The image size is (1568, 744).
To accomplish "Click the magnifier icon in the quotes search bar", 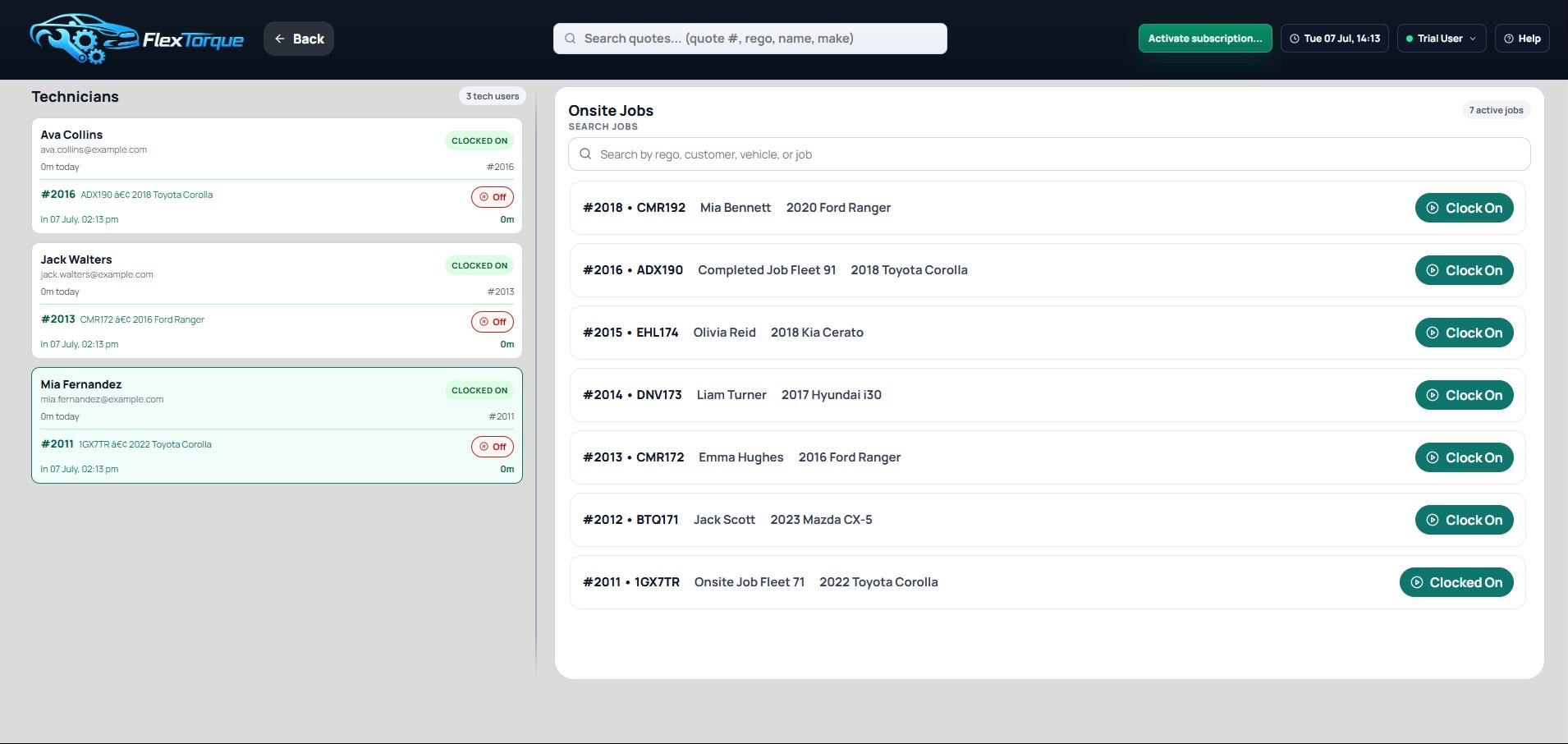I will click(x=570, y=39).
